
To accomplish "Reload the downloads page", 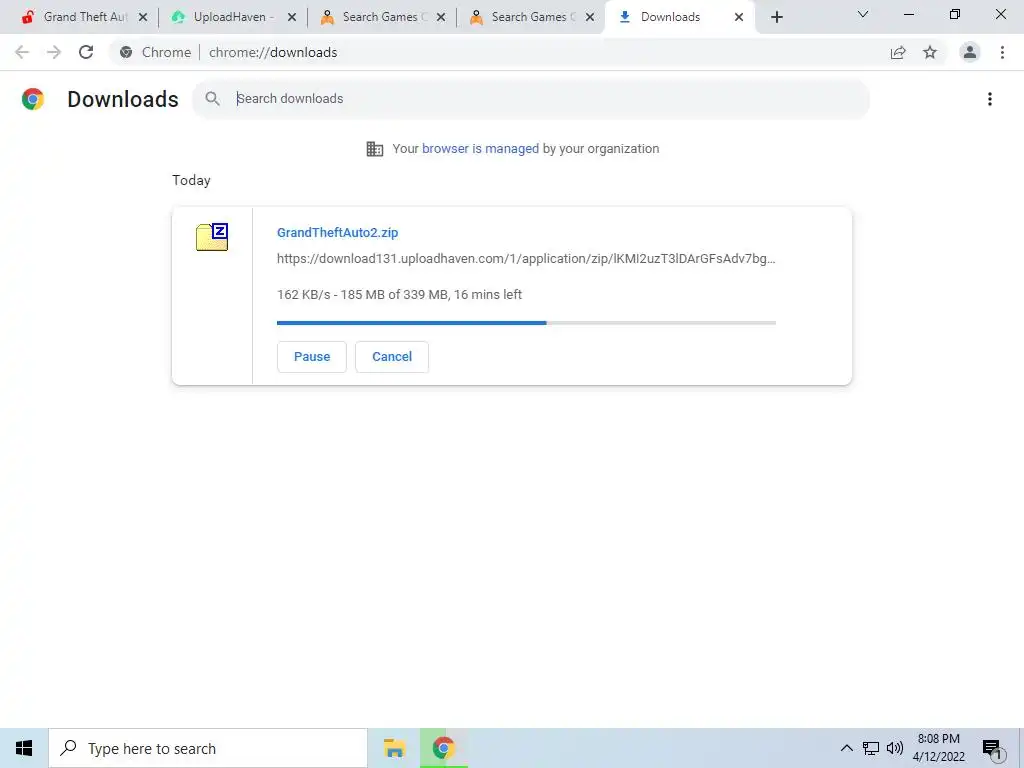I will coord(86,52).
